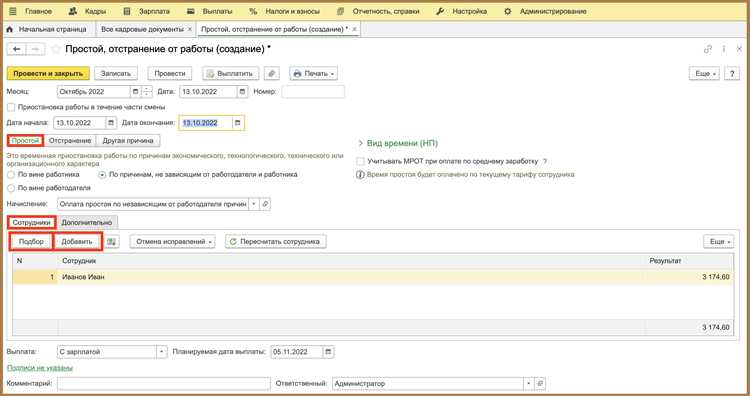Image resolution: width=750 pixels, height=396 pixels.
Task: Open calendar for Дата окончания
Action: (238, 123)
